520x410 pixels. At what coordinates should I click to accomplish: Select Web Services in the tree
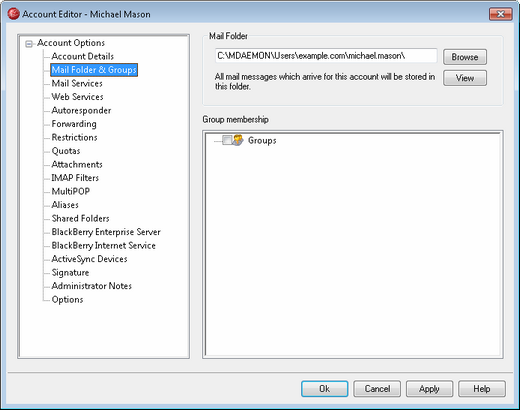[x=77, y=97]
